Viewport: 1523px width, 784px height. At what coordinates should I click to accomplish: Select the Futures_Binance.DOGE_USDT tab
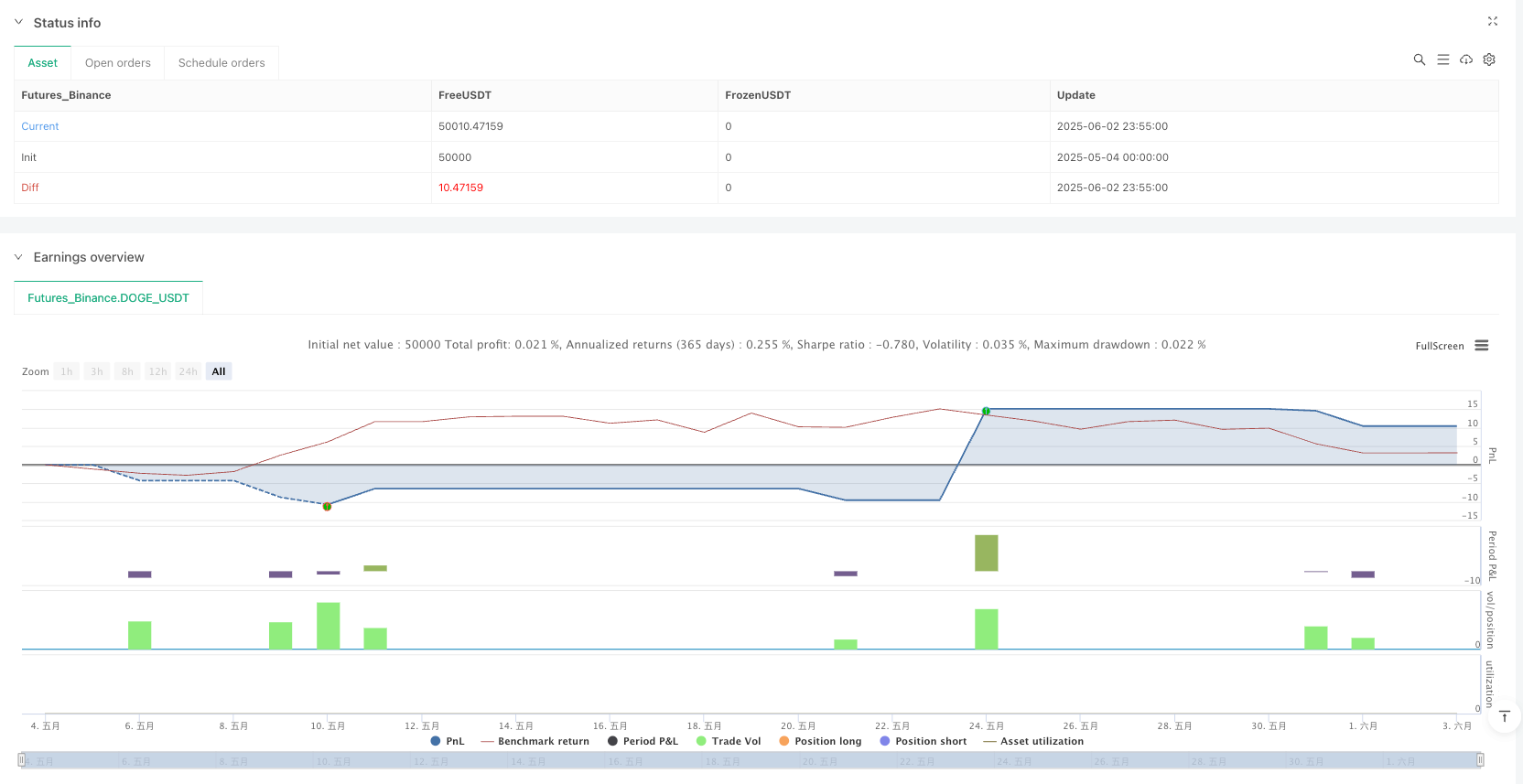pos(108,298)
